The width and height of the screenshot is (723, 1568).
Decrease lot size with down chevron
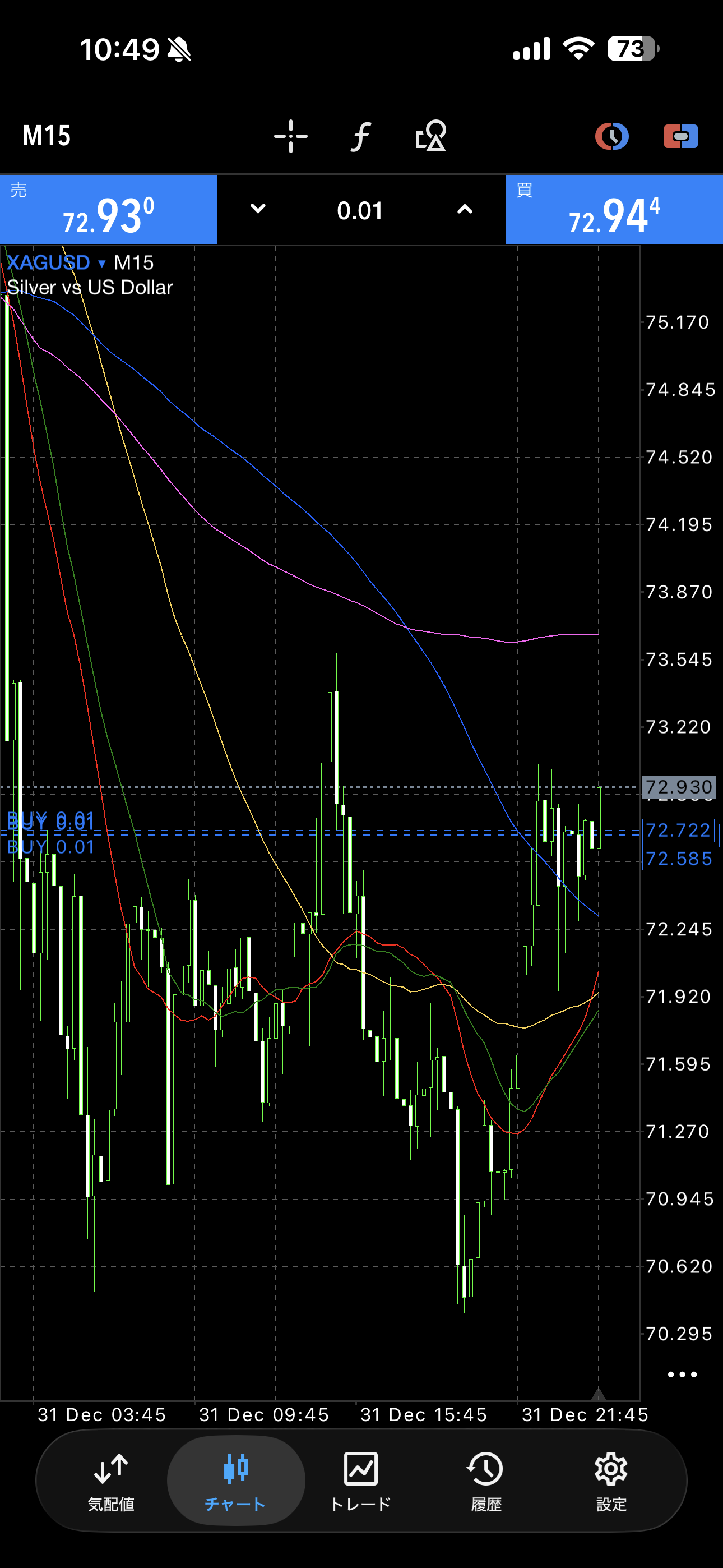[x=258, y=209]
